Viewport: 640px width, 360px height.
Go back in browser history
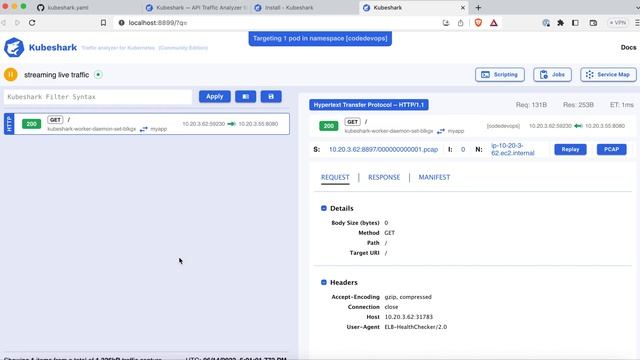point(4,23)
